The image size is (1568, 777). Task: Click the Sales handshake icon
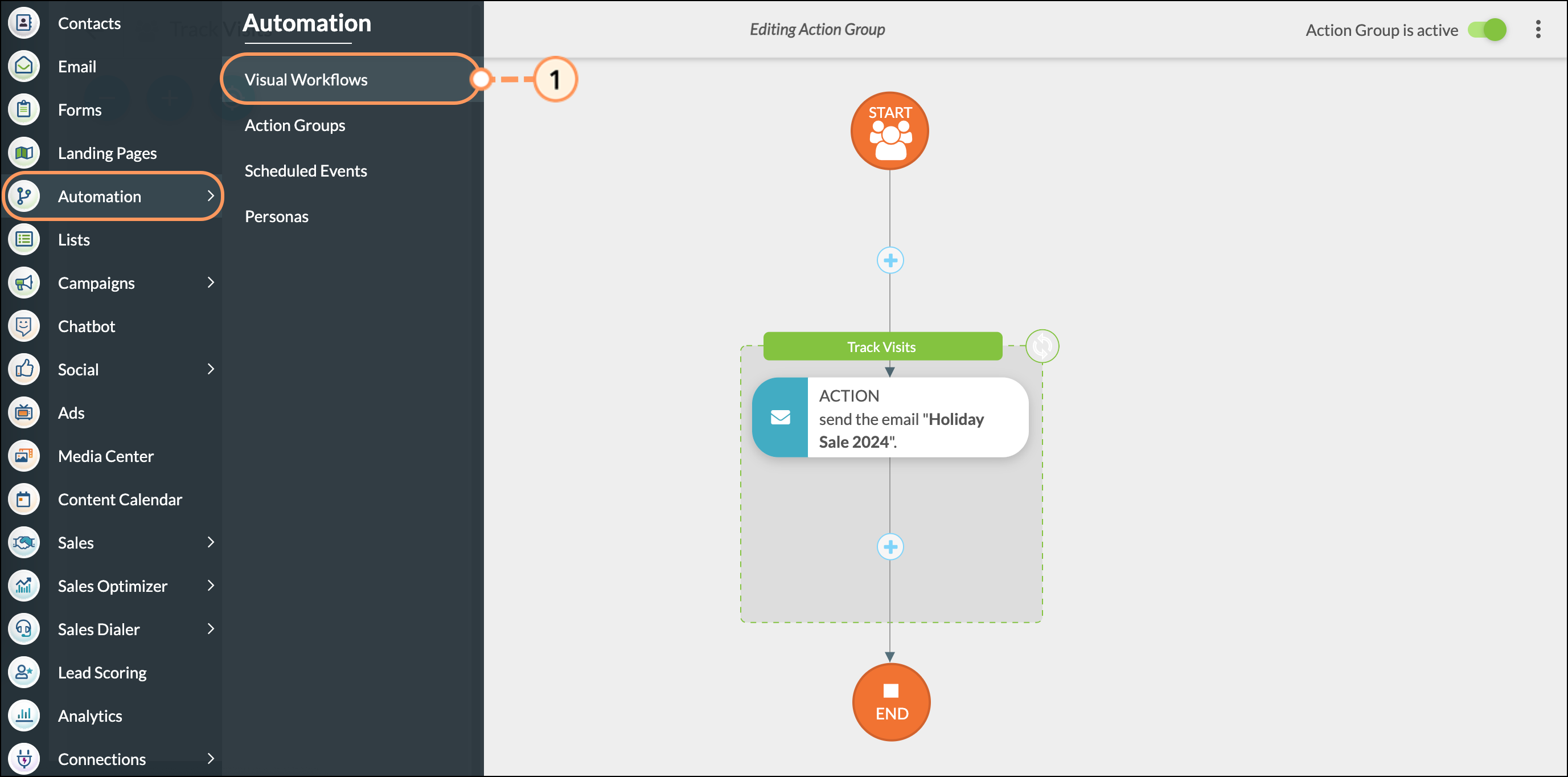tap(24, 542)
